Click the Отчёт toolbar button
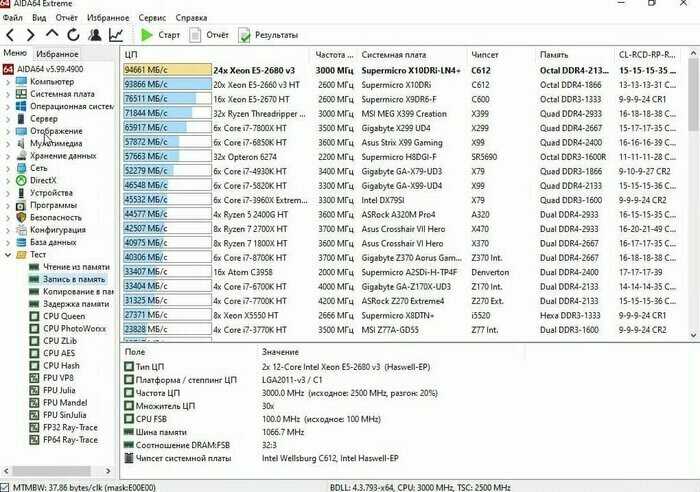The height and width of the screenshot is (492, 700). click(x=209, y=35)
